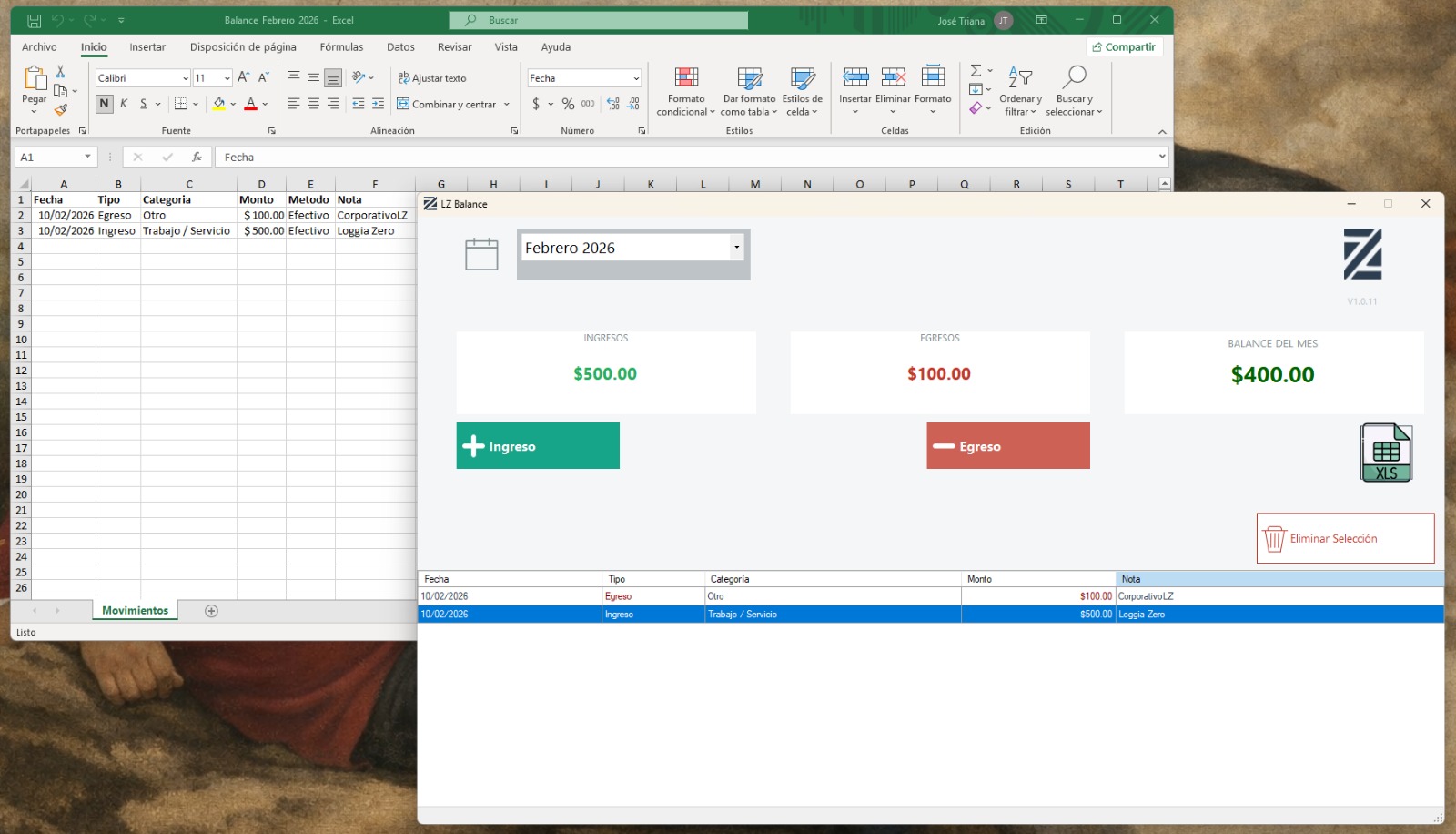
Task: Open the Formato condicional menu
Action: click(685, 90)
